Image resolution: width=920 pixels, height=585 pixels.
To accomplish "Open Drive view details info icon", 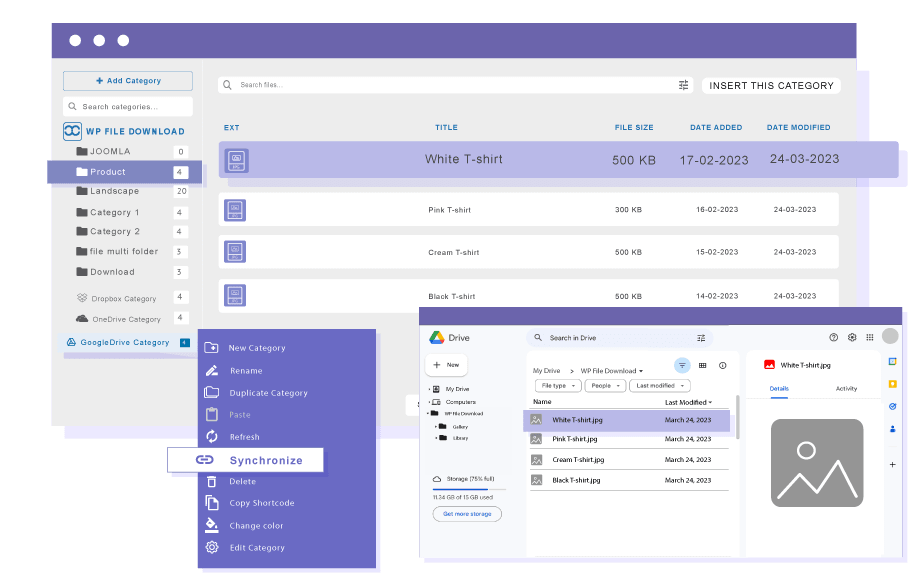I will pos(723,366).
